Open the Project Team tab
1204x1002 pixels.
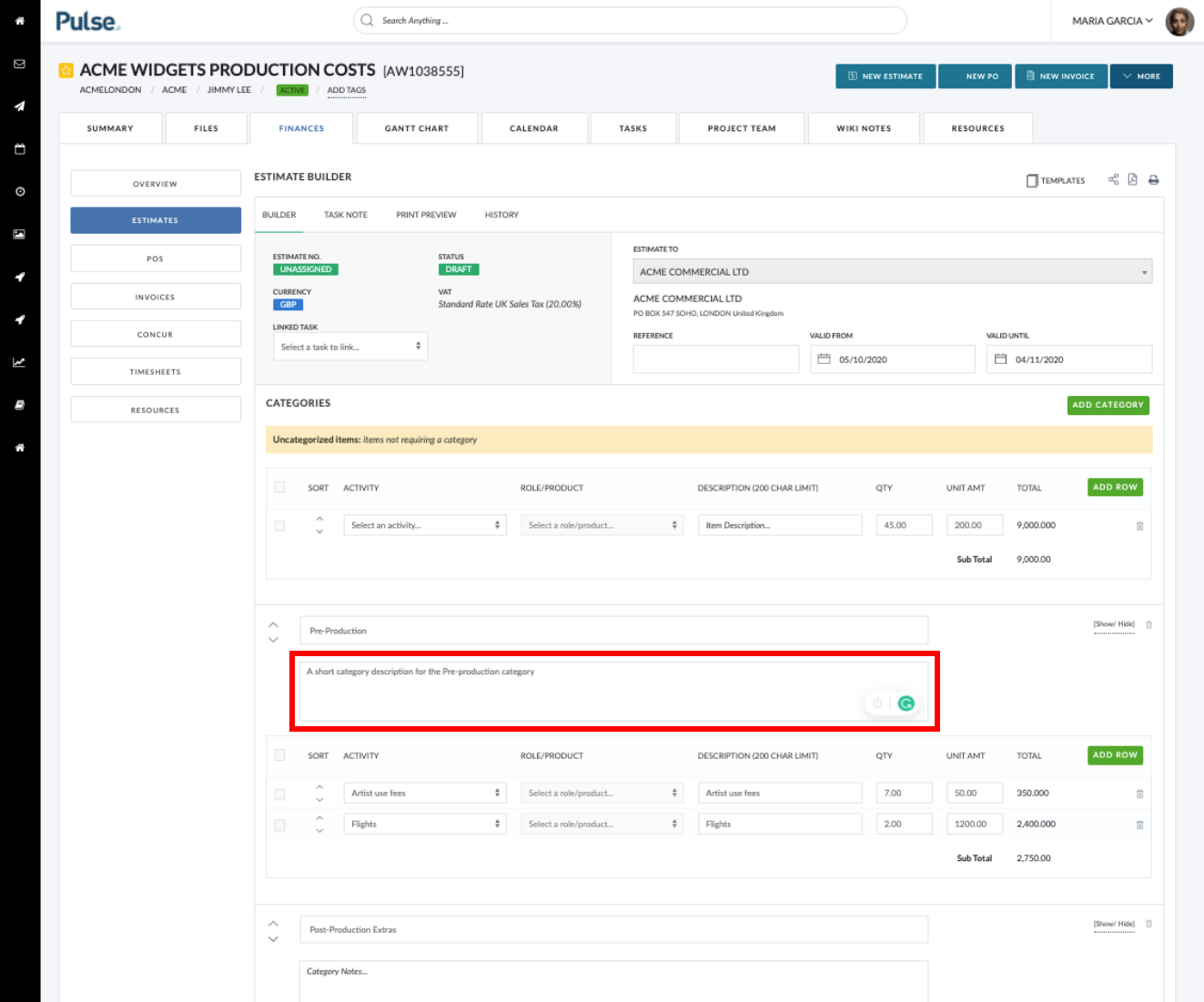point(742,128)
